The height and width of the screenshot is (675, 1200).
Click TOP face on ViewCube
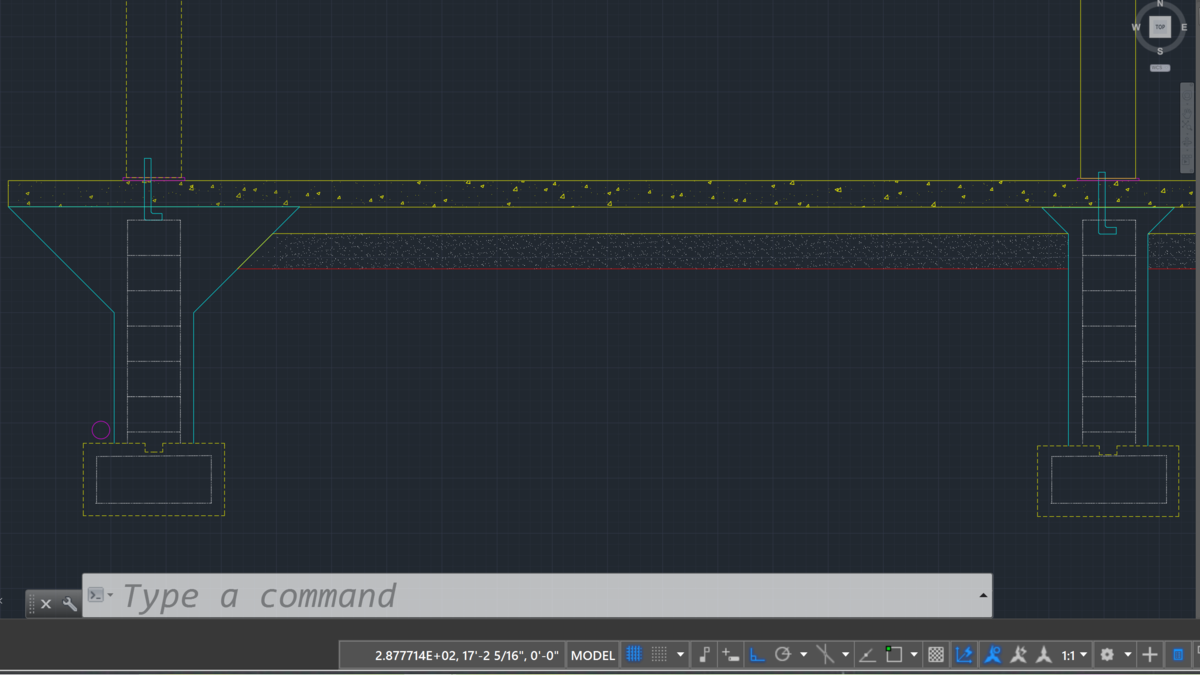click(1160, 27)
